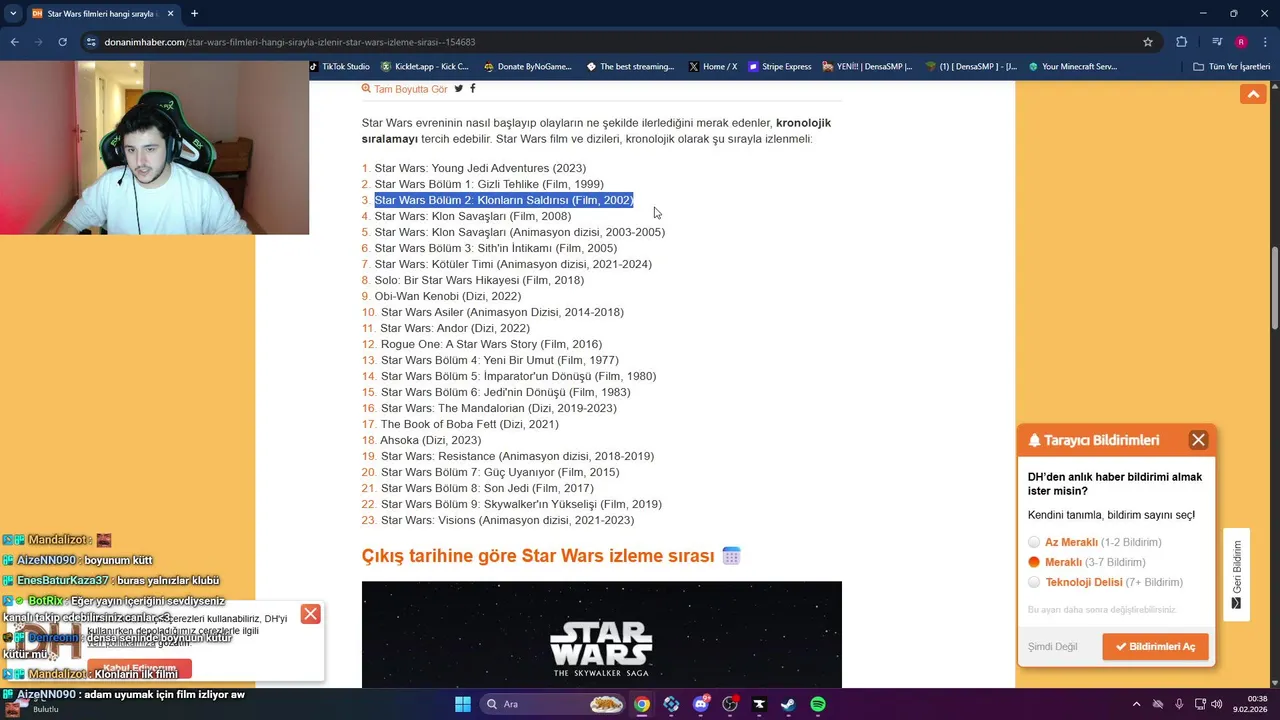Open Steam from the taskbar
The height and width of the screenshot is (720, 1280).
(788, 704)
